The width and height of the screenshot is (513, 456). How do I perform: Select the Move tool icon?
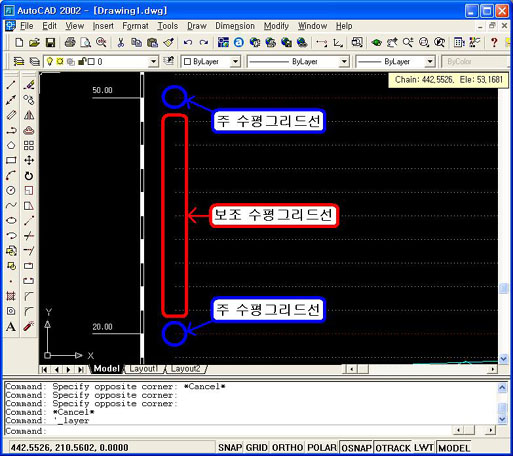click(x=29, y=160)
